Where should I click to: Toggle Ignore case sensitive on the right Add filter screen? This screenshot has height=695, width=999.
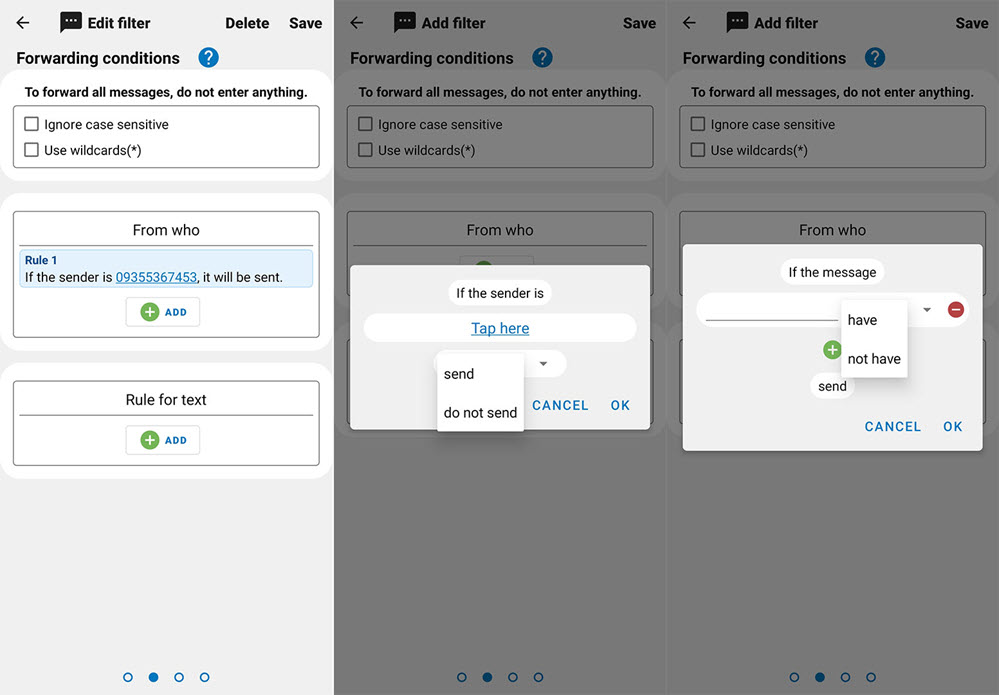click(698, 124)
